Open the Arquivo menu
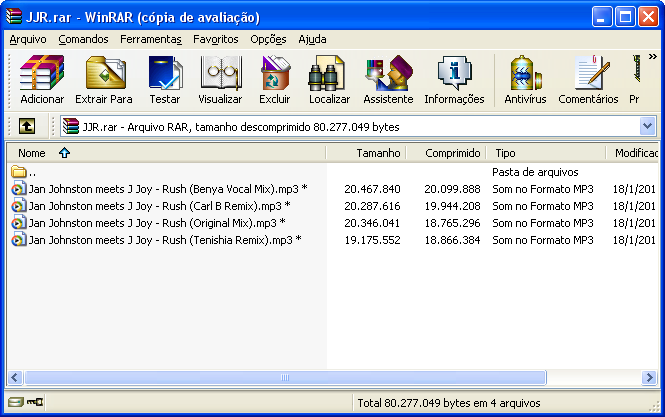Image resolution: width=665 pixels, height=417 pixels. click(x=28, y=39)
